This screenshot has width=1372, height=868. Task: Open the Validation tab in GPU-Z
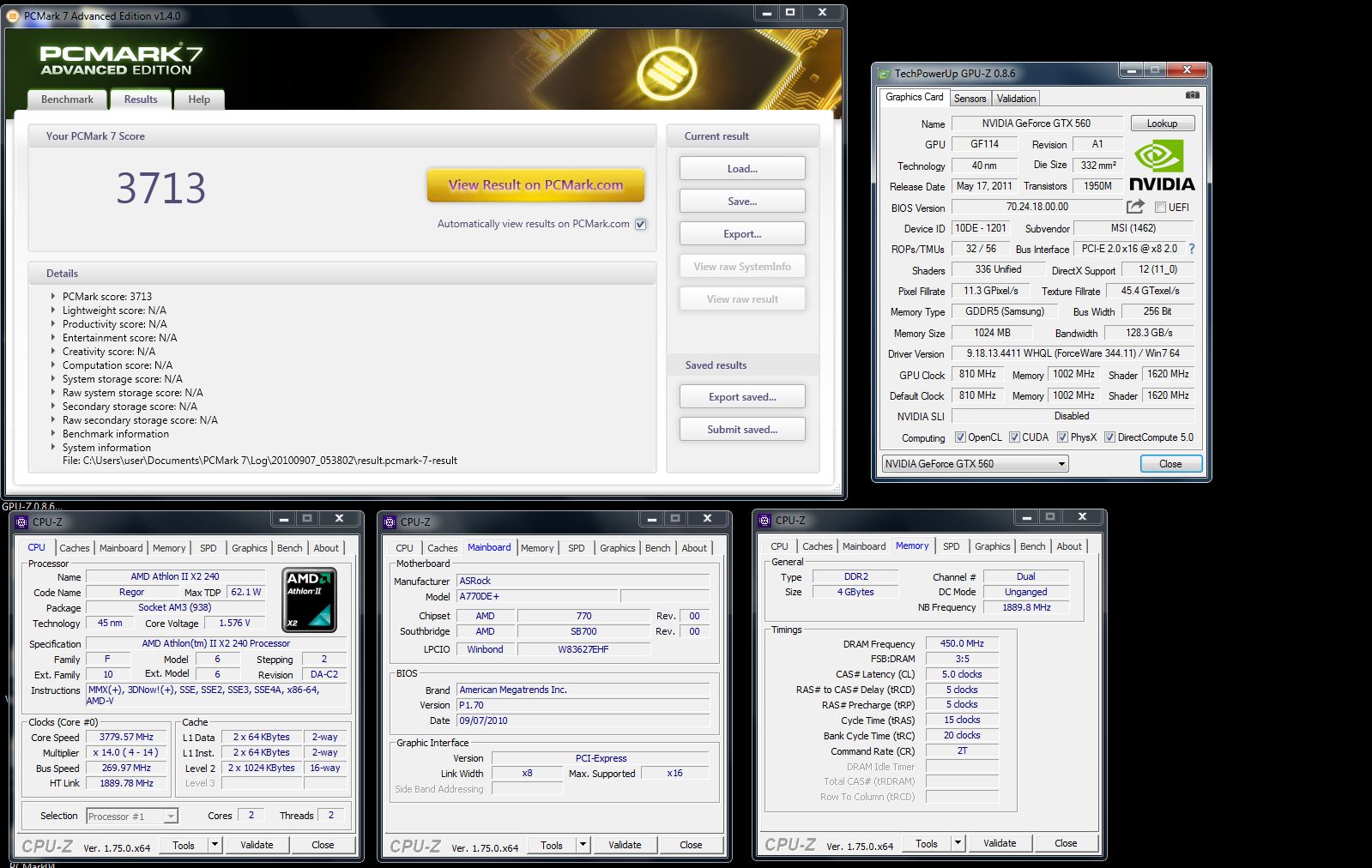click(x=1016, y=99)
